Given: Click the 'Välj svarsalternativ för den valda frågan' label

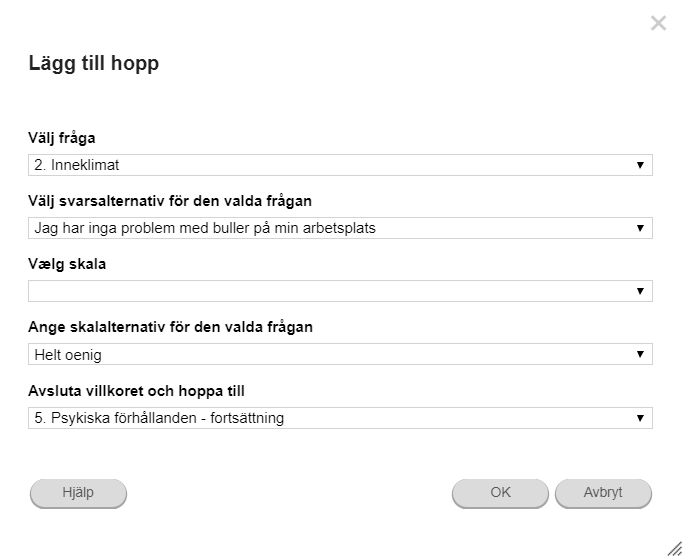Looking at the screenshot, I should [x=170, y=201].
